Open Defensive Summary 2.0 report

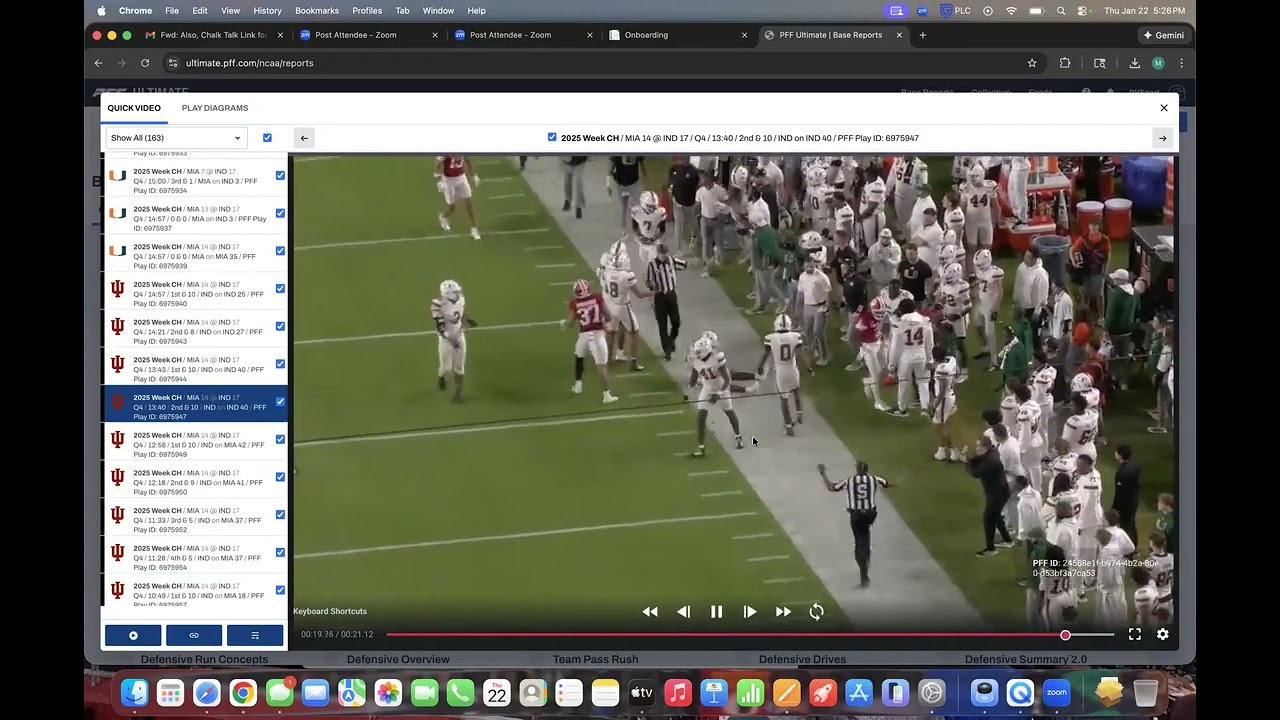tap(1026, 659)
